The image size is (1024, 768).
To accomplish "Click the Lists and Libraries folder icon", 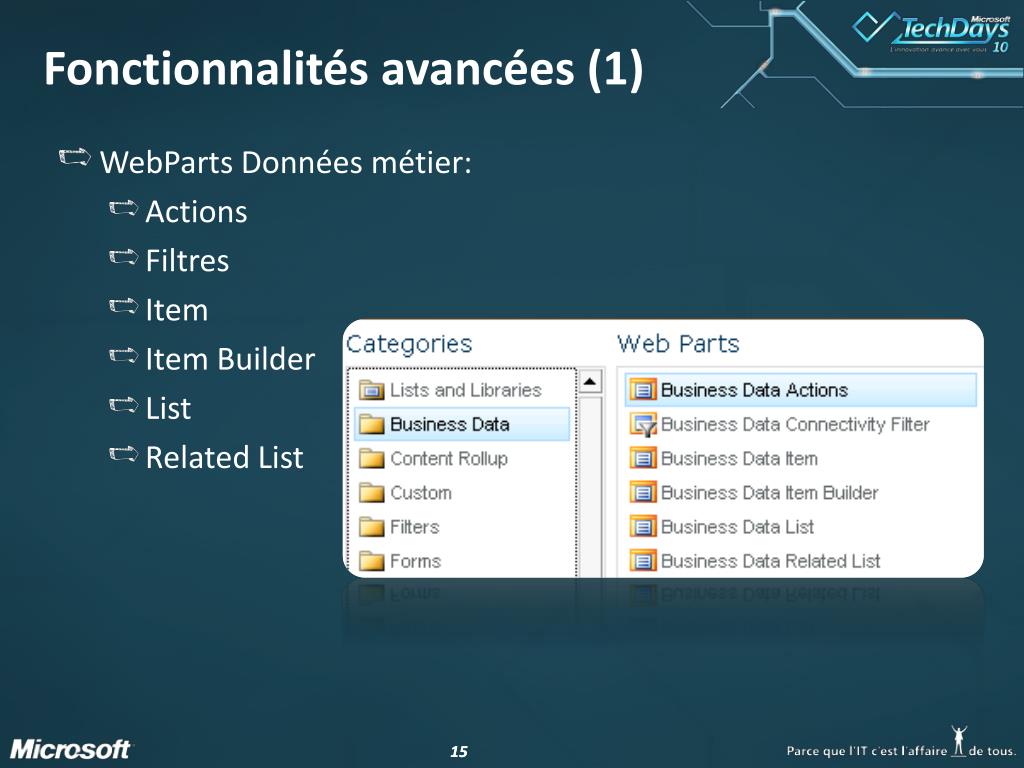I will click(372, 391).
